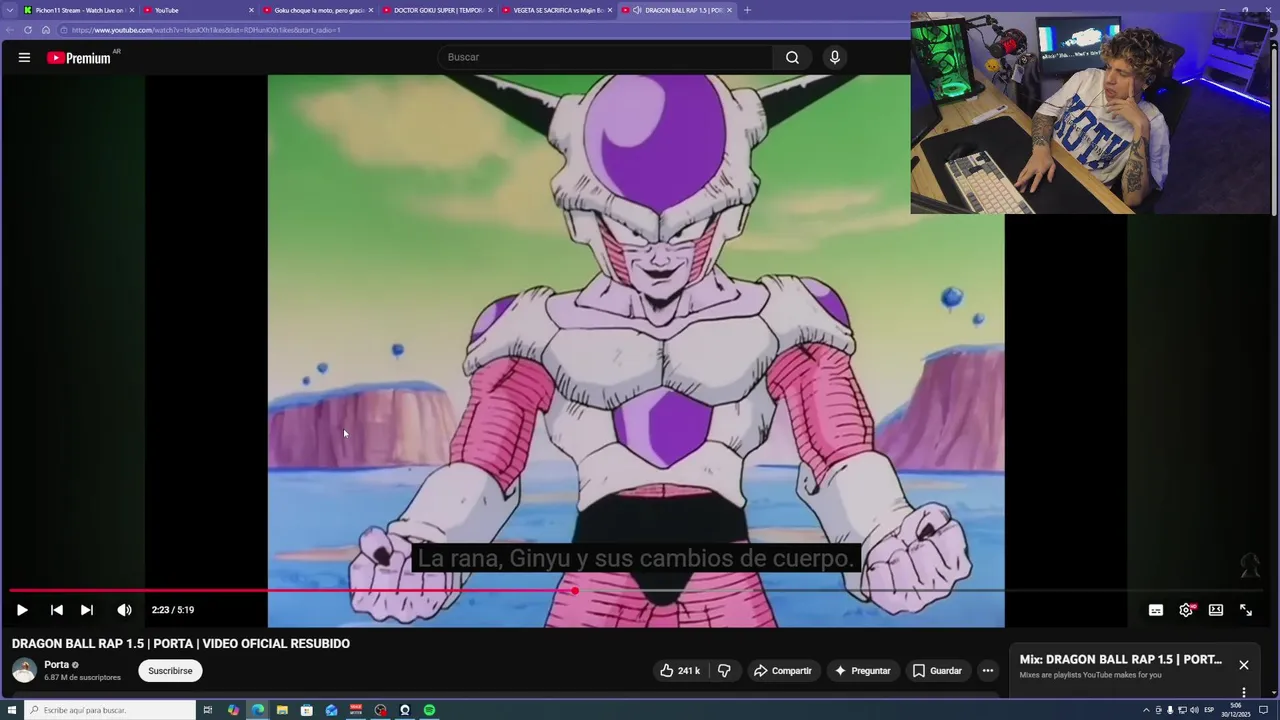Close the VEGETA SE SACRIFICA tab
This screenshot has height=720, width=1280.
coord(610,10)
